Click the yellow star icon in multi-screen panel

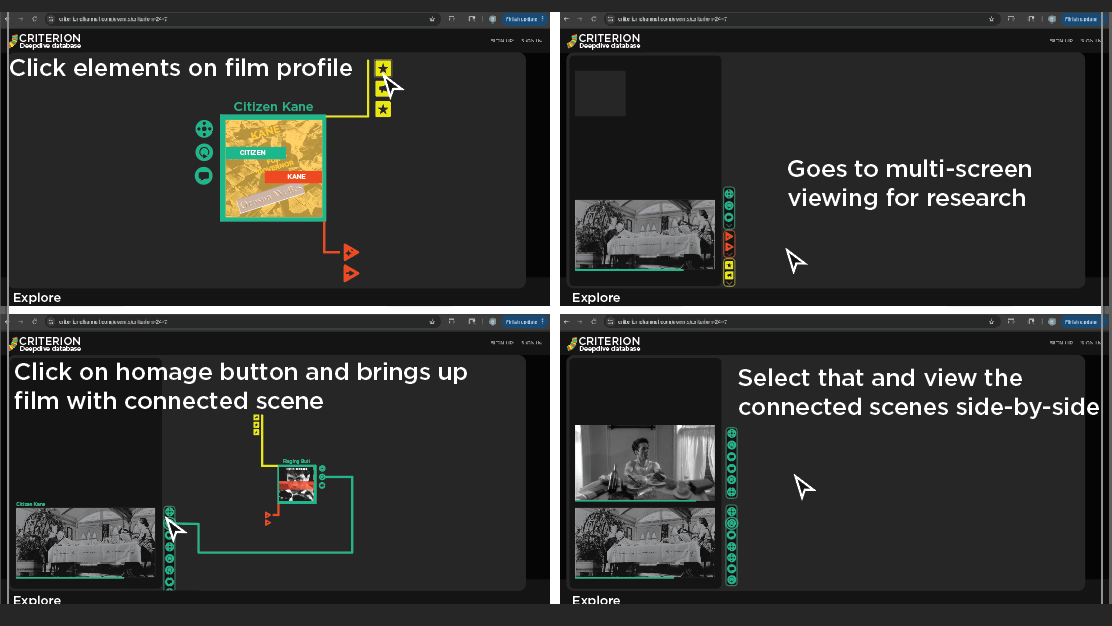tap(728, 265)
